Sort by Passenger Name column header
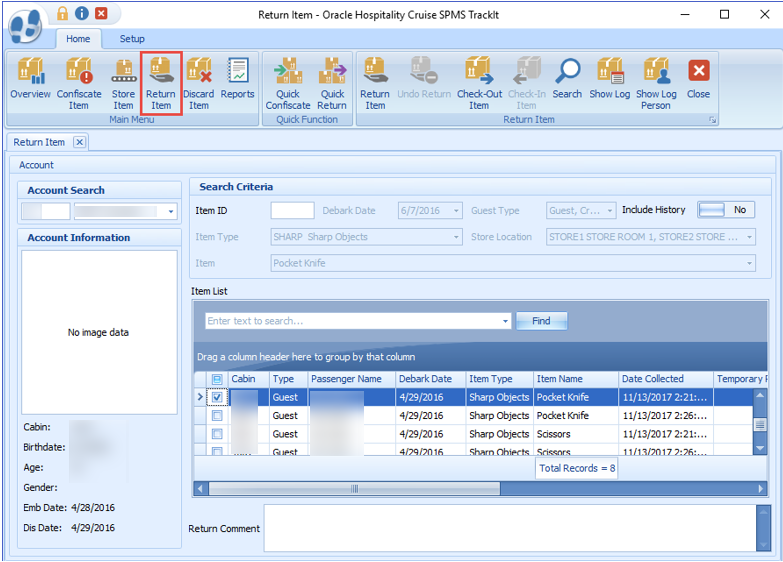The image size is (783, 562). click(352, 379)
